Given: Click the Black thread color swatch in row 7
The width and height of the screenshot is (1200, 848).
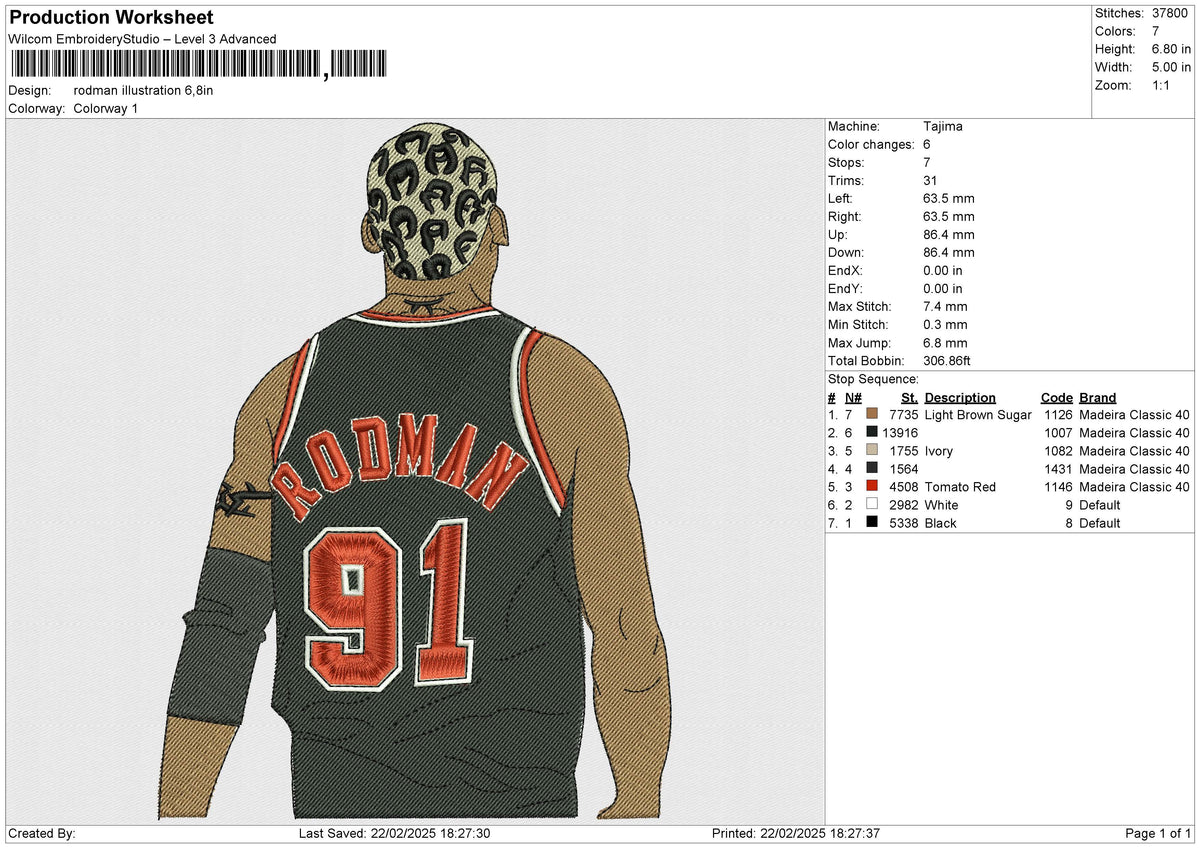Looking at the screenshot, I should 872,523.
